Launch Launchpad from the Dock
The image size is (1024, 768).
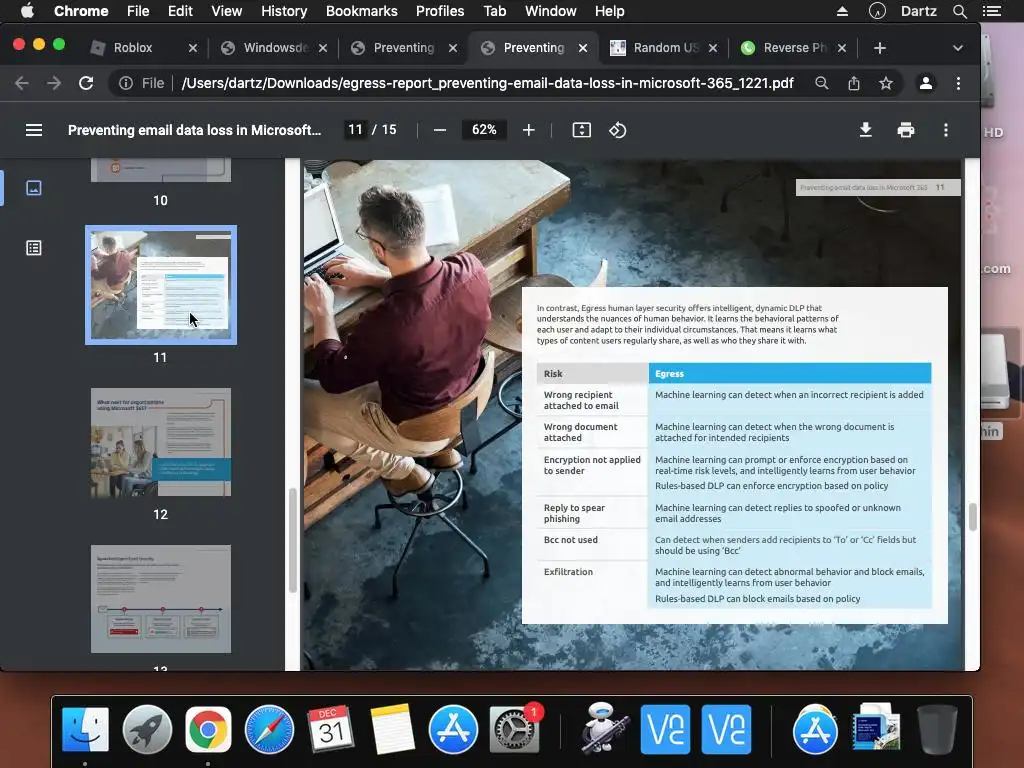[x=147, y=729]
